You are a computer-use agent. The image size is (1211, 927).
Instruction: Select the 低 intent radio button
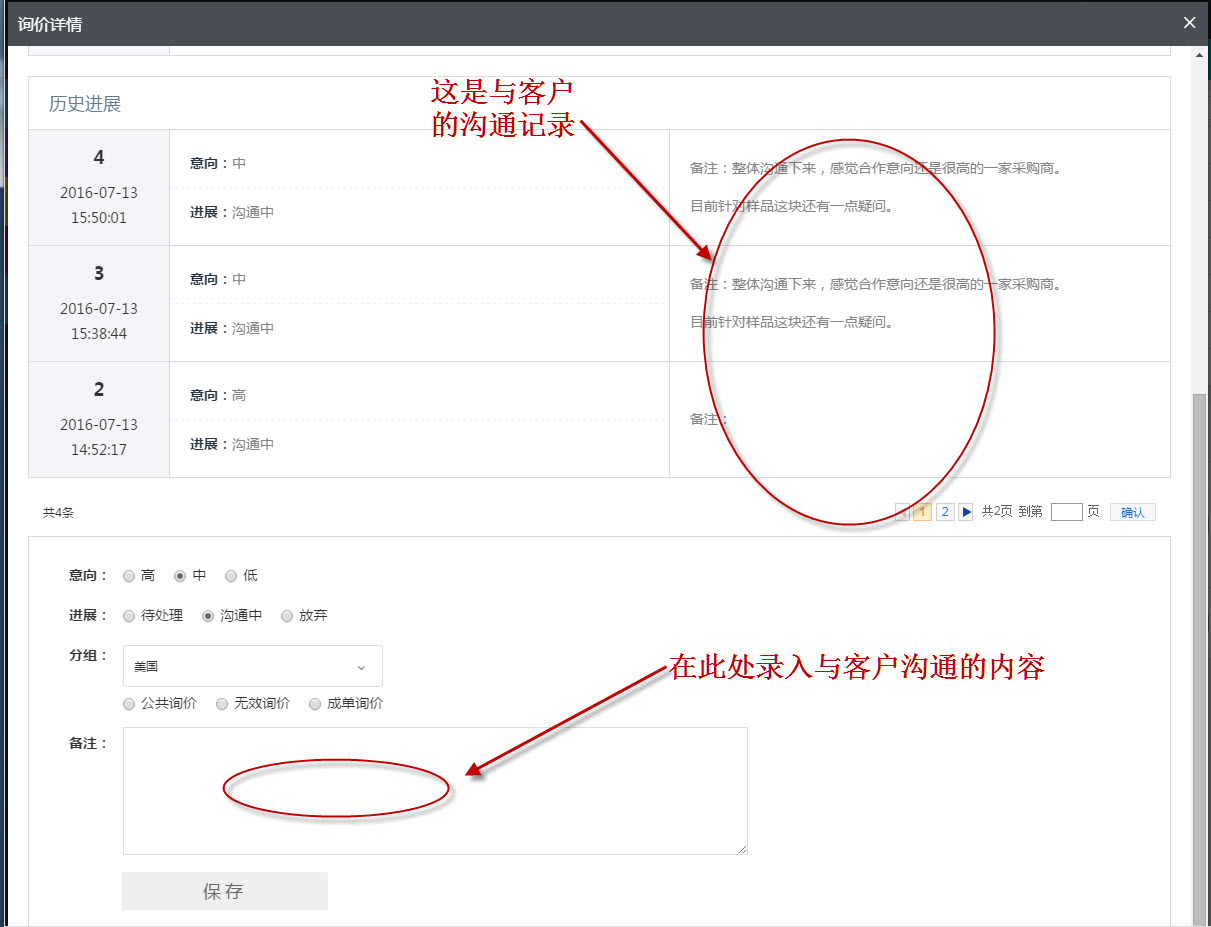(230, 576)
